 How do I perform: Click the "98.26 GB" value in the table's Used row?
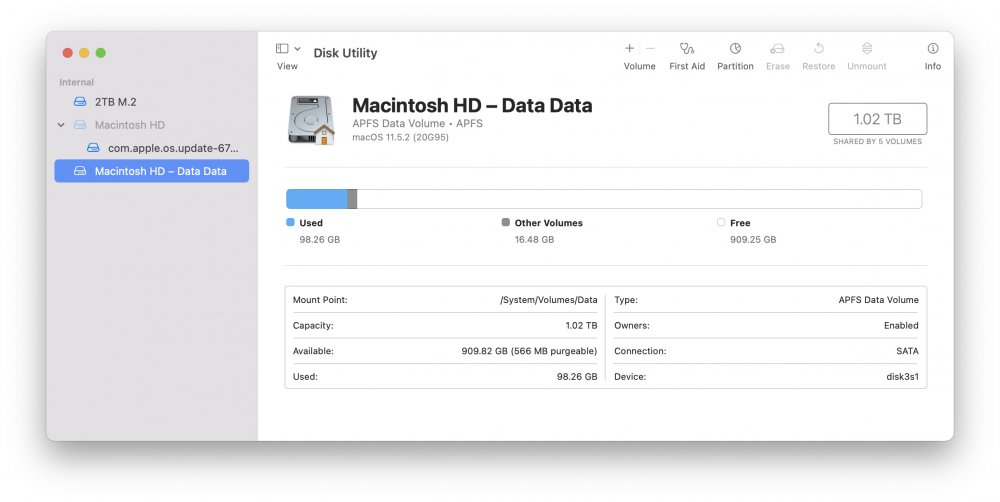(577, 376)
